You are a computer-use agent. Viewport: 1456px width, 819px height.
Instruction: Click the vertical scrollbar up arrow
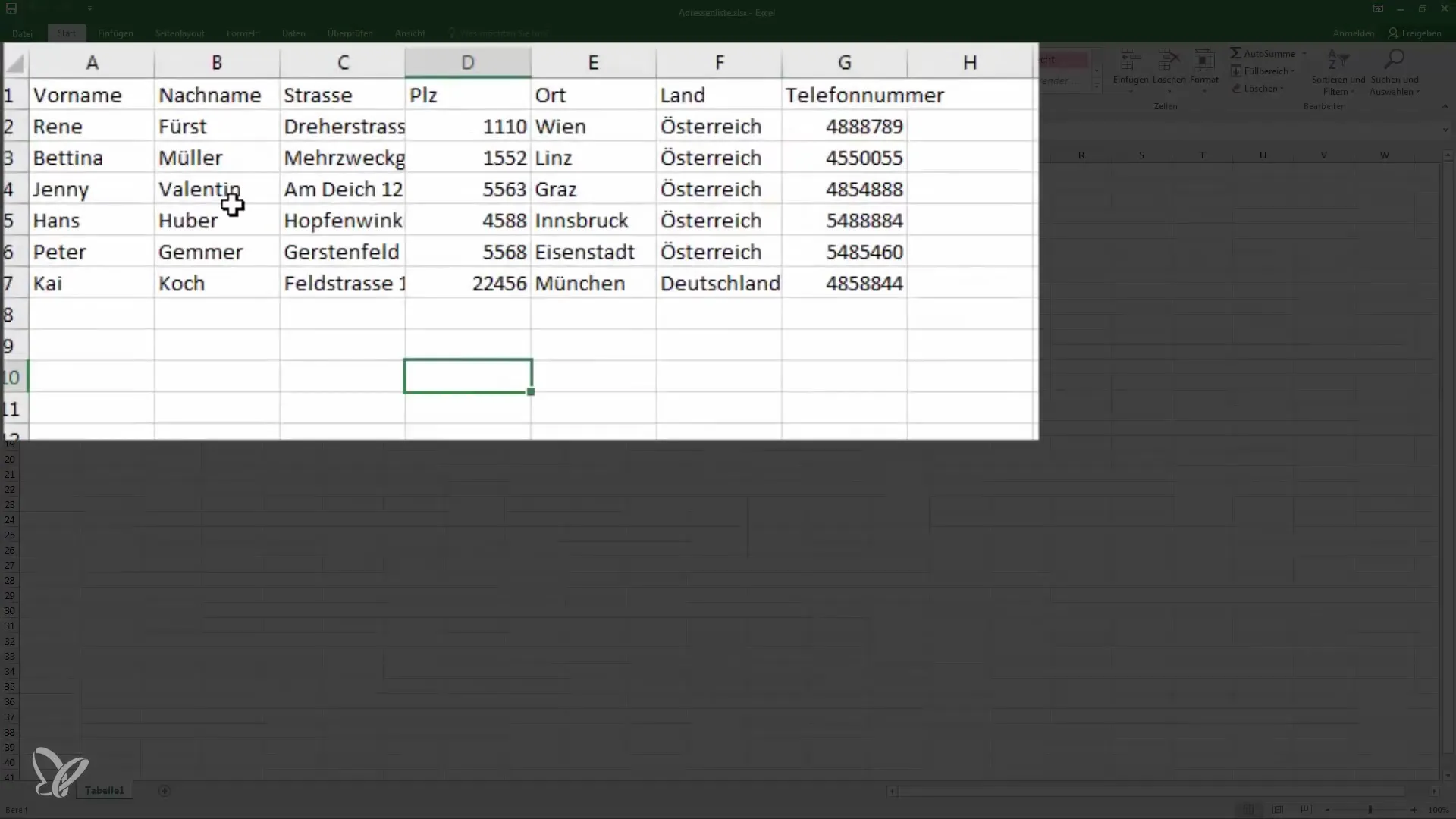(1448, 155)
